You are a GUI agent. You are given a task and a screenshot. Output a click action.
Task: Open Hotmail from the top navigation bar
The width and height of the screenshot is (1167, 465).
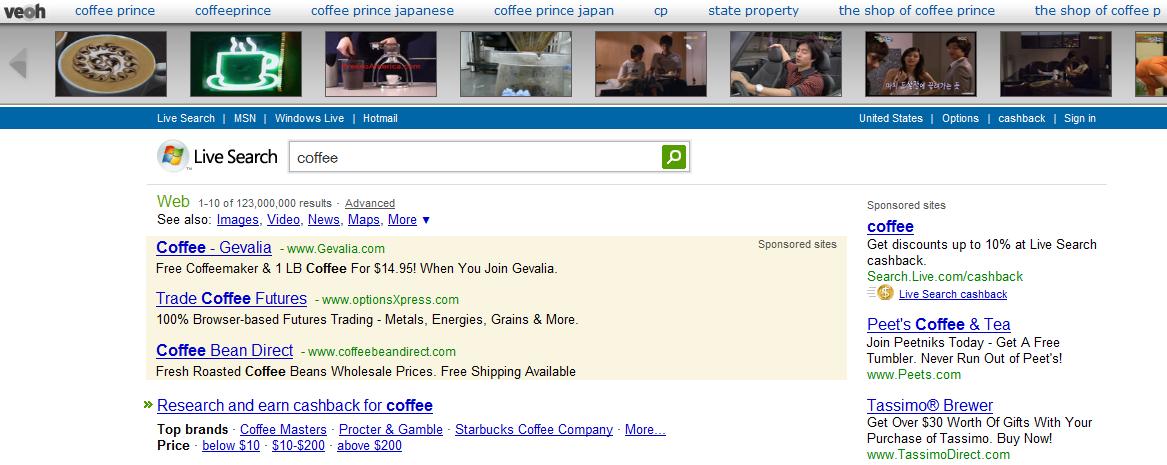click(380, 118)
